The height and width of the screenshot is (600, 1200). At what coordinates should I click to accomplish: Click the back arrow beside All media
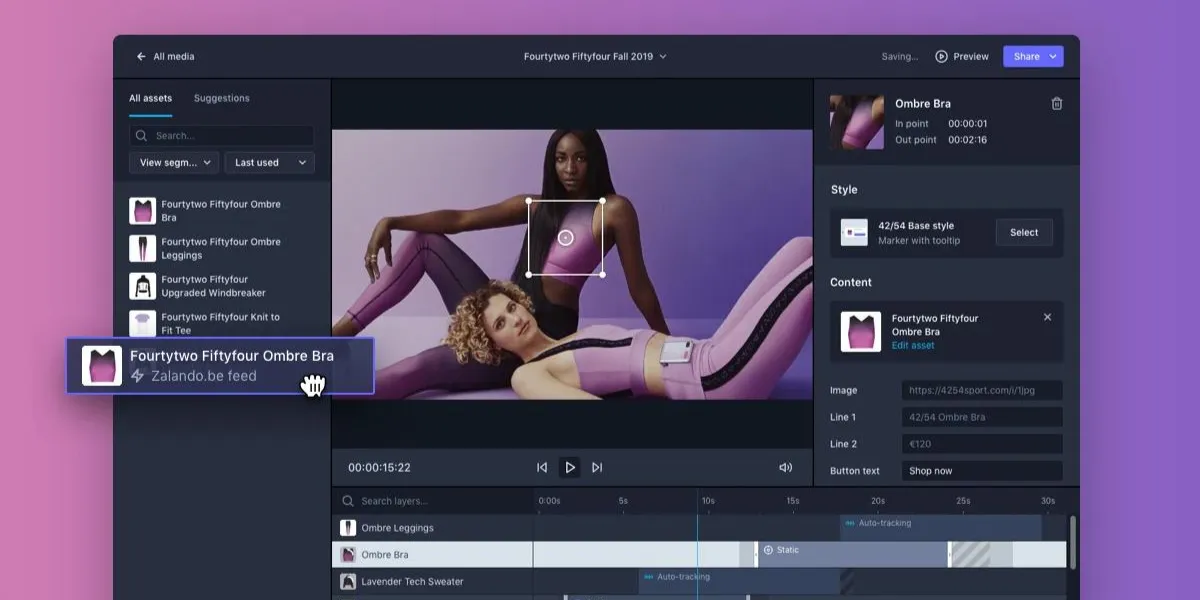click(x=141, y=57)
